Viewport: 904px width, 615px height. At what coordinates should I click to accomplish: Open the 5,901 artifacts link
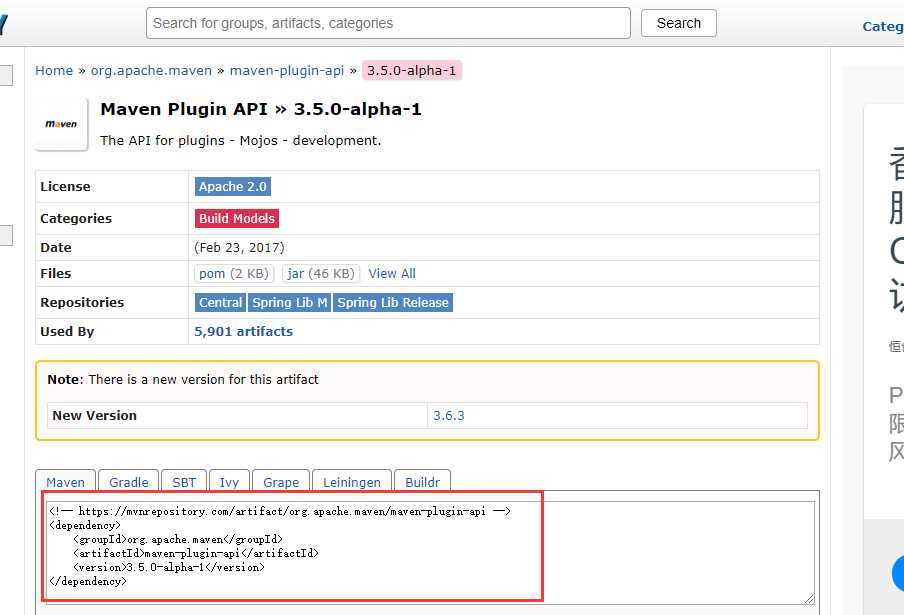click(x=243, y=331)
